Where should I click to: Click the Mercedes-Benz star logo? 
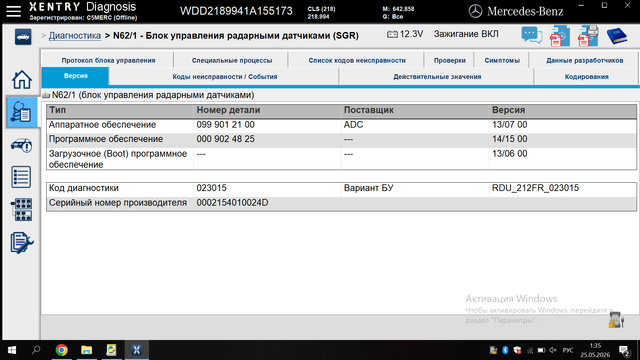coord(475,11)
